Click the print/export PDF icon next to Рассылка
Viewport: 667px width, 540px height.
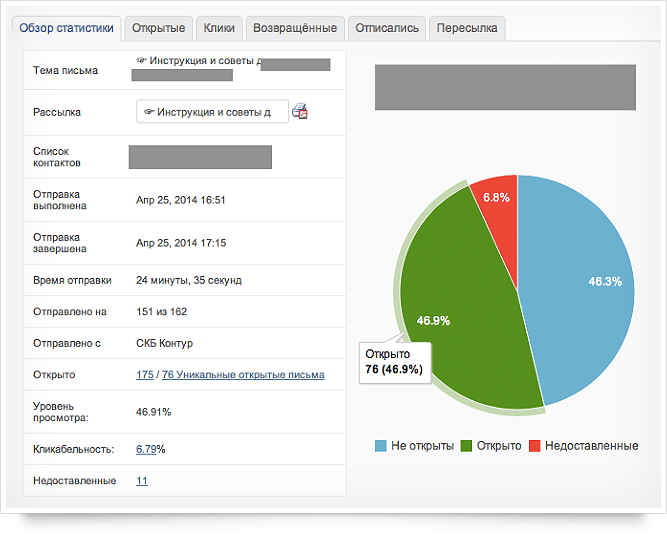pos(300,111)
